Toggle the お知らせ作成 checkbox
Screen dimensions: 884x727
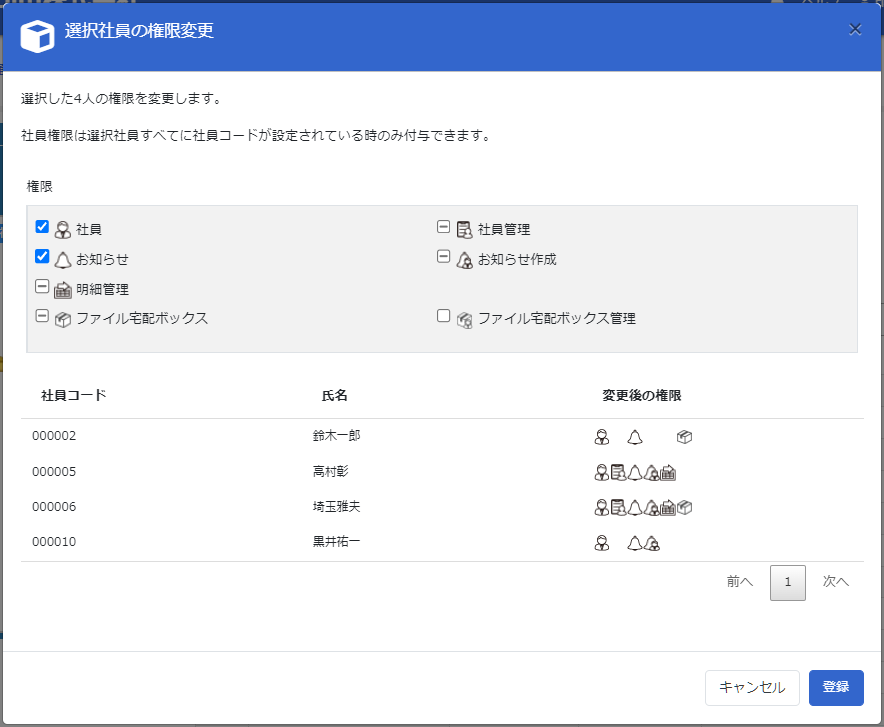pyautogui.click(x=443, y=257)
